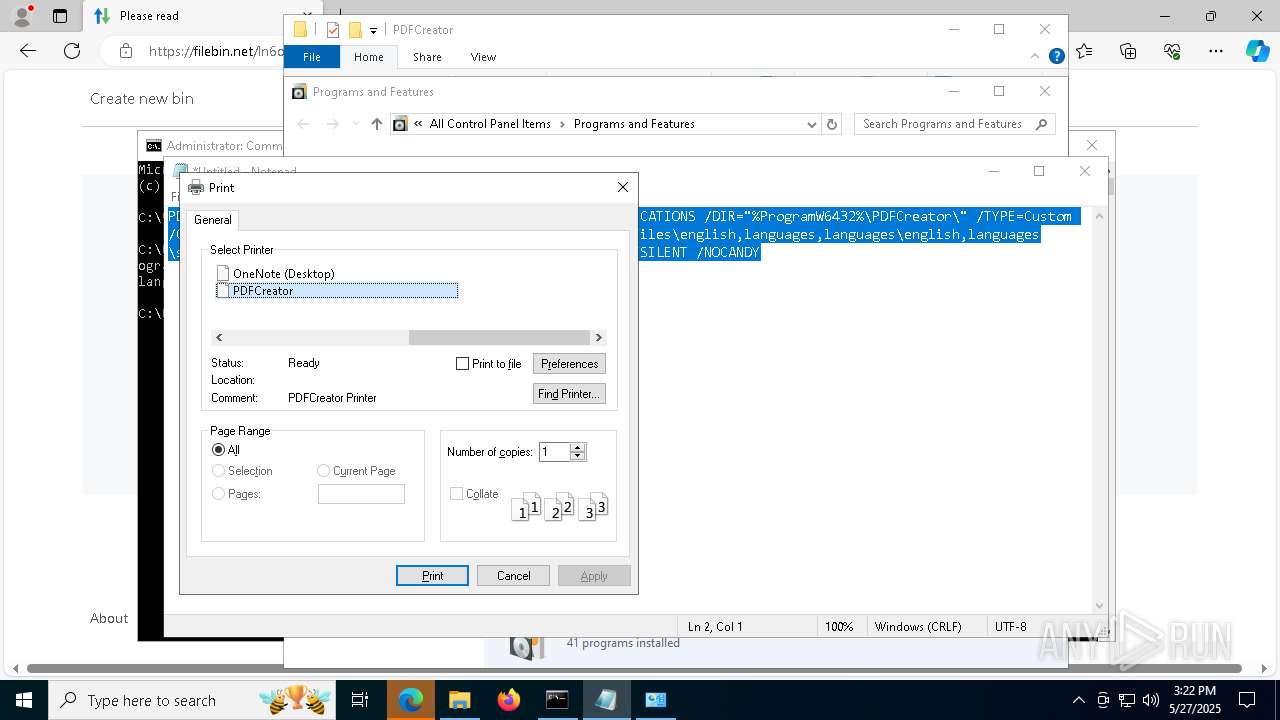Click properties checkmark icon in explorer titlebar
This screenshot has height=720, width=1280.
[333, 30]
